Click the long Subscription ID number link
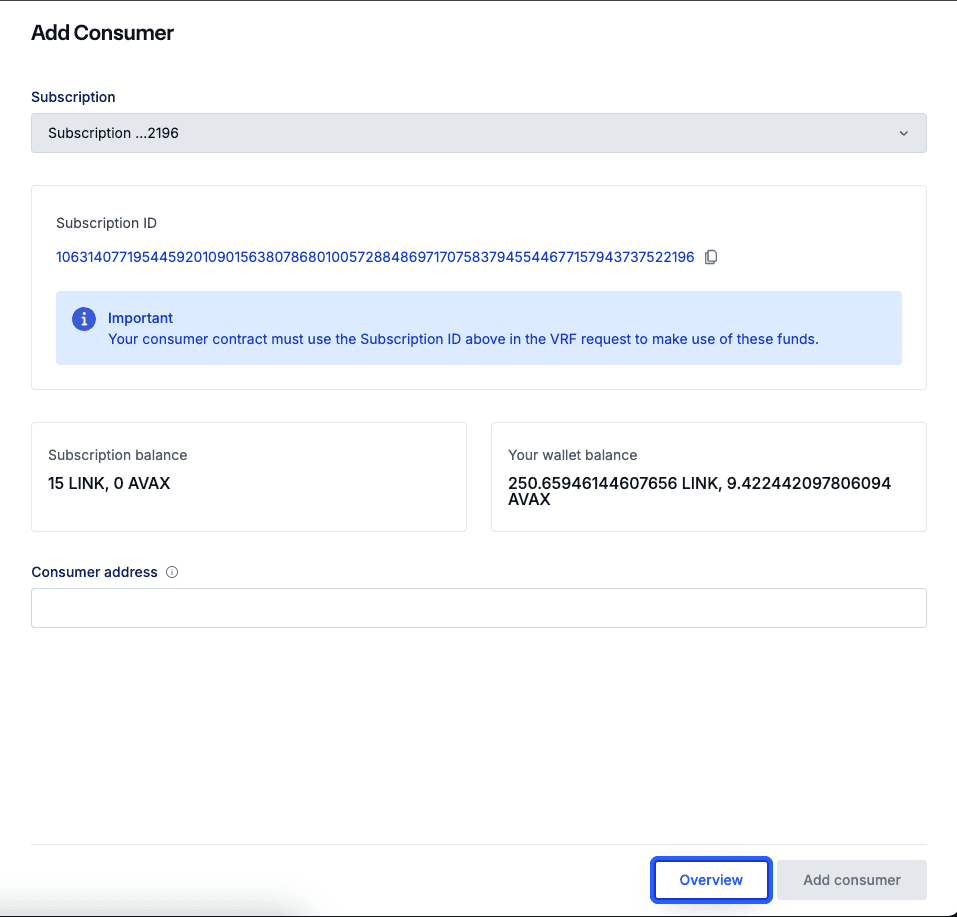Image resolution: width=957 pixels, height=917 pixels. click(x=375, y=257)
